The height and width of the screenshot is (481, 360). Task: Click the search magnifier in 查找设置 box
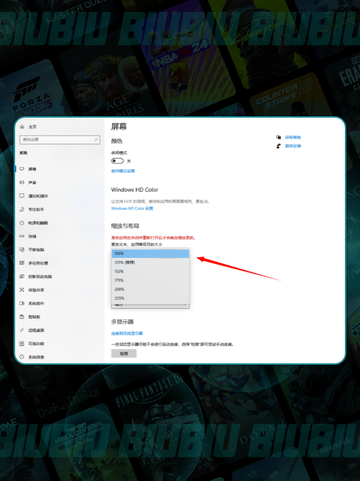pos(96,140)
